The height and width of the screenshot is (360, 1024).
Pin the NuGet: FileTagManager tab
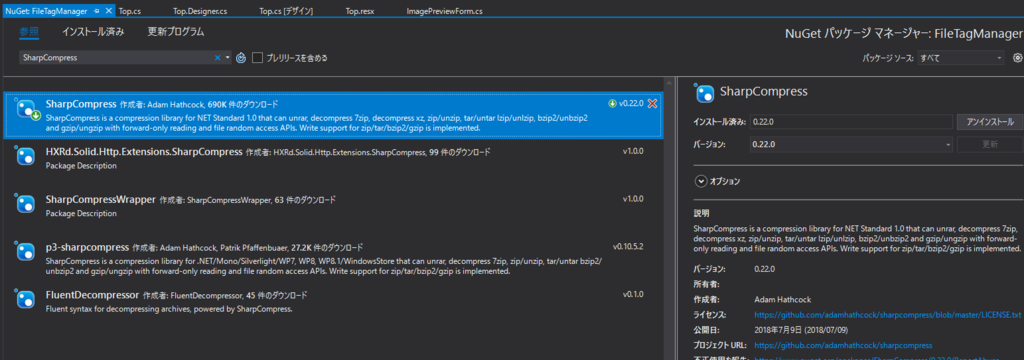pyautogui.click(x=97, y=11)
